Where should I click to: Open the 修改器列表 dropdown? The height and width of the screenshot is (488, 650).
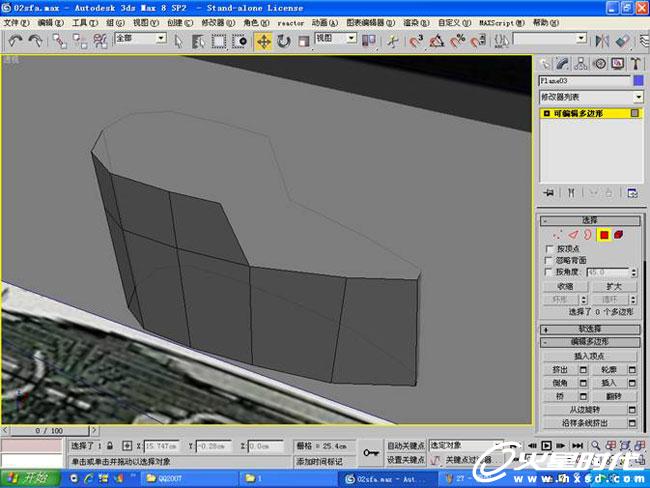(x=639, y=97)
